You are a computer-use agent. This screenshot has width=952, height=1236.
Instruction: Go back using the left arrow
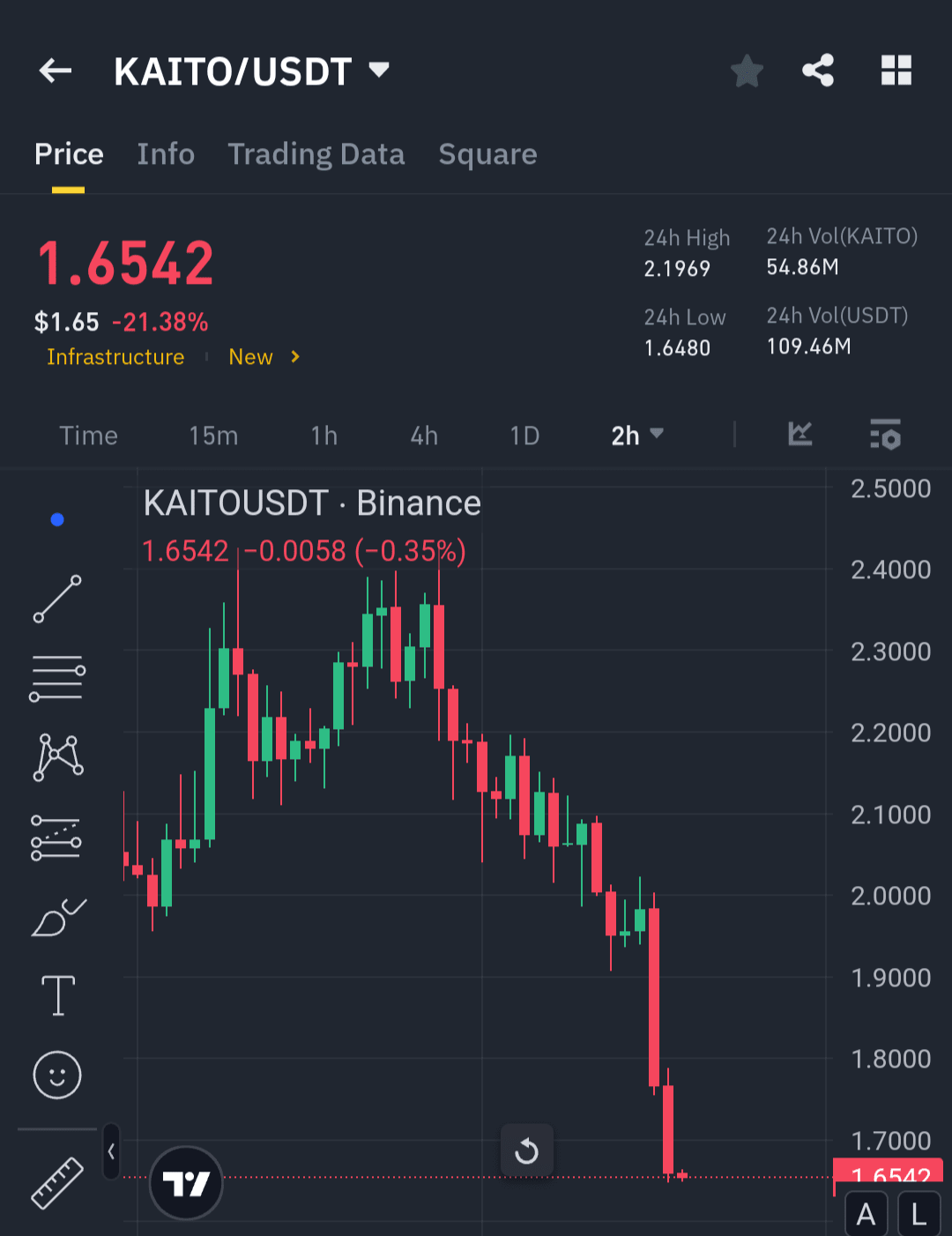pos(56,71)
